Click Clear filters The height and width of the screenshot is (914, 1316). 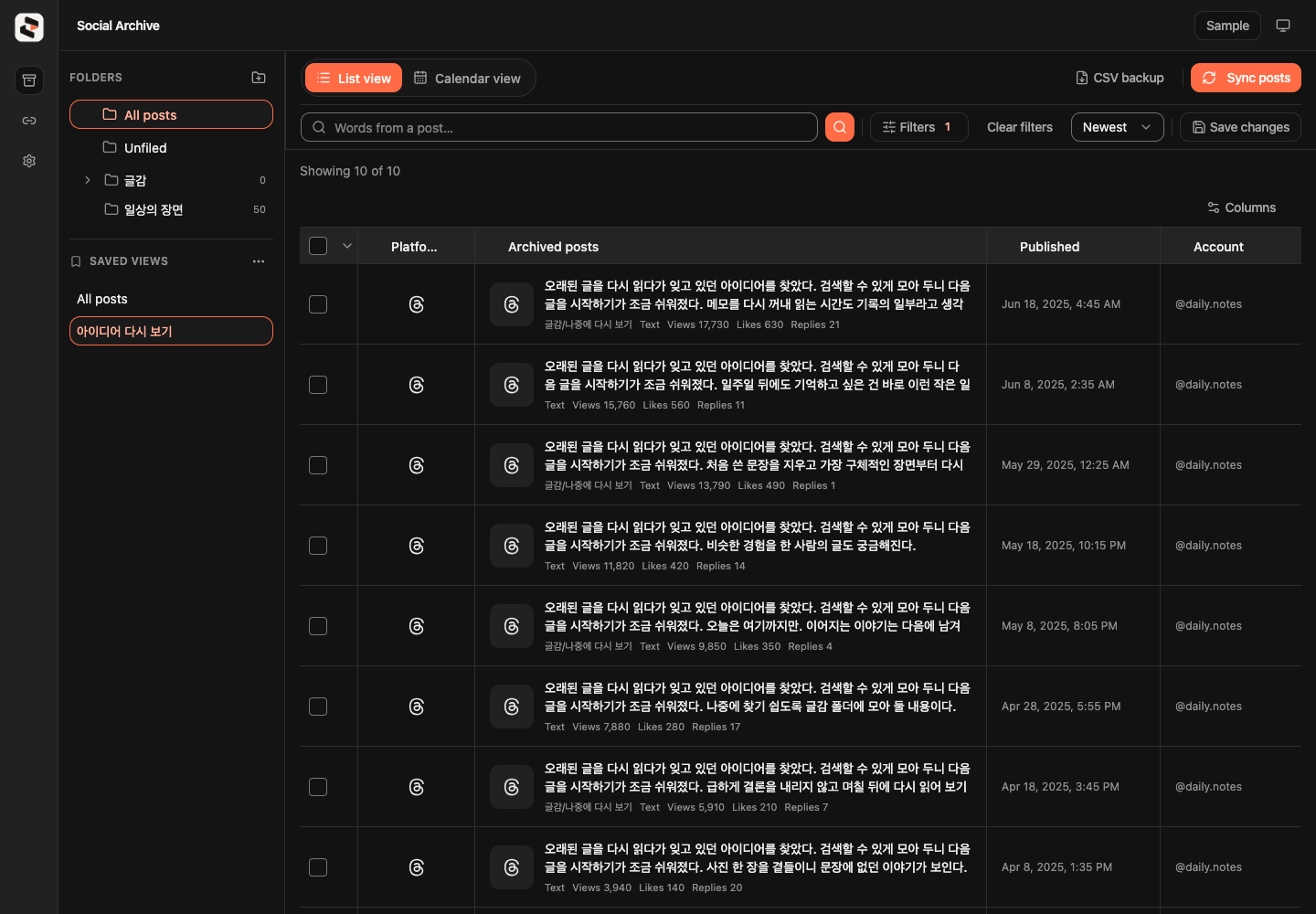coord(1020,127)
